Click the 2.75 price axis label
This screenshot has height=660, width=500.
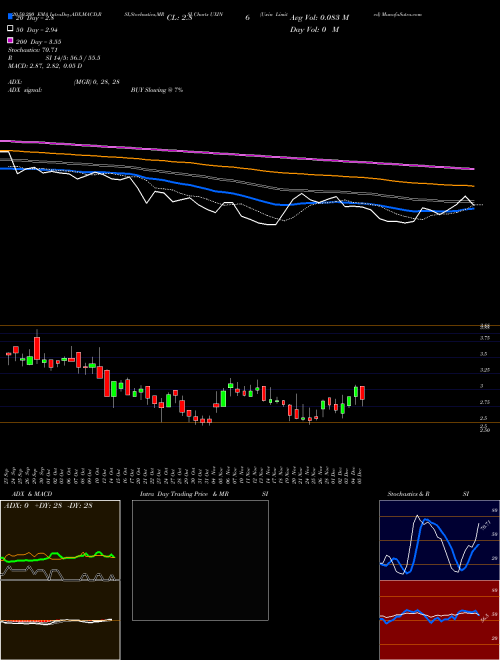484,402
